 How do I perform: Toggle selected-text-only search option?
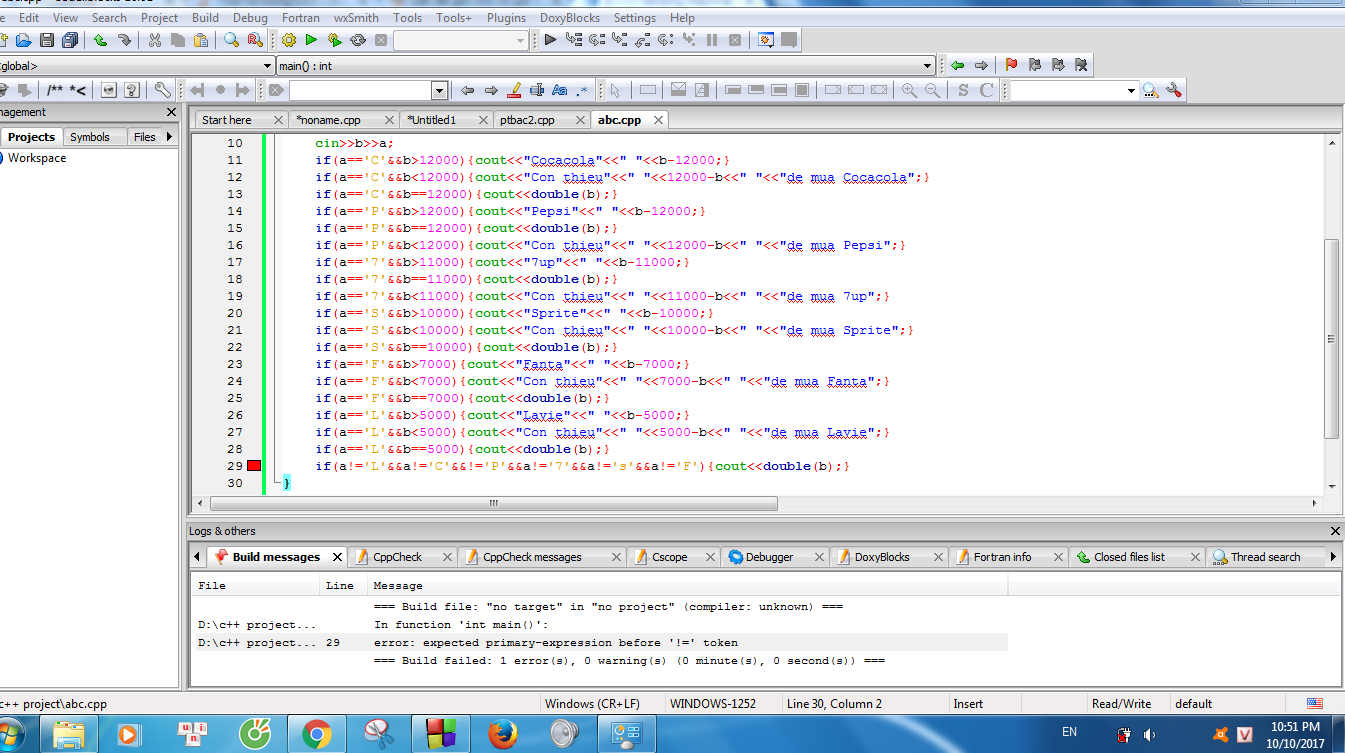coord(537,90)
